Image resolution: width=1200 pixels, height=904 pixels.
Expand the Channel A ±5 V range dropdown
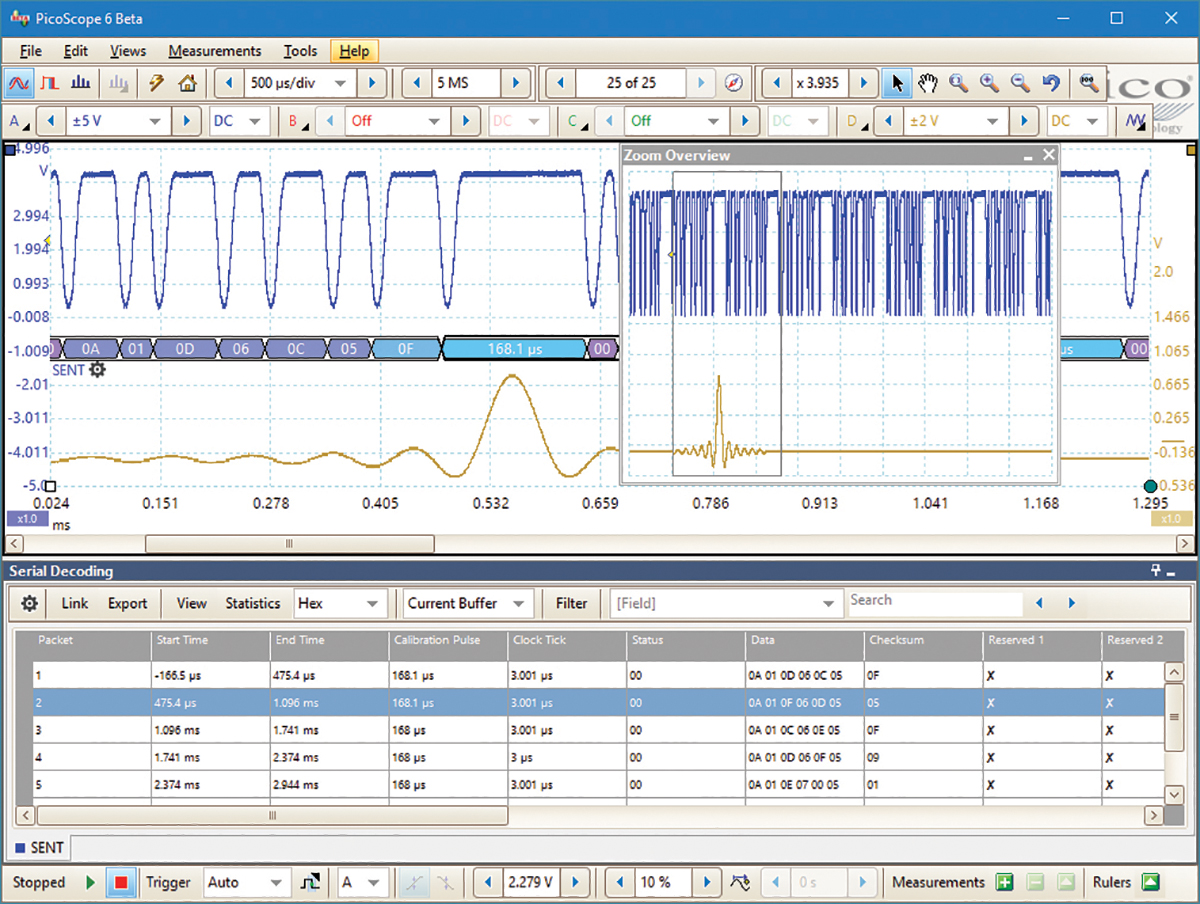(x=155, y=121)
